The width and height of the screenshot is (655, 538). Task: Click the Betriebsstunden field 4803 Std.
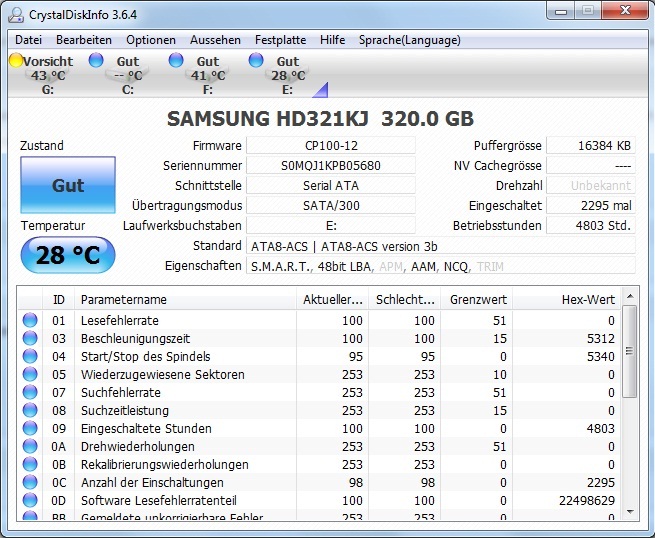(x=591, y=226)
